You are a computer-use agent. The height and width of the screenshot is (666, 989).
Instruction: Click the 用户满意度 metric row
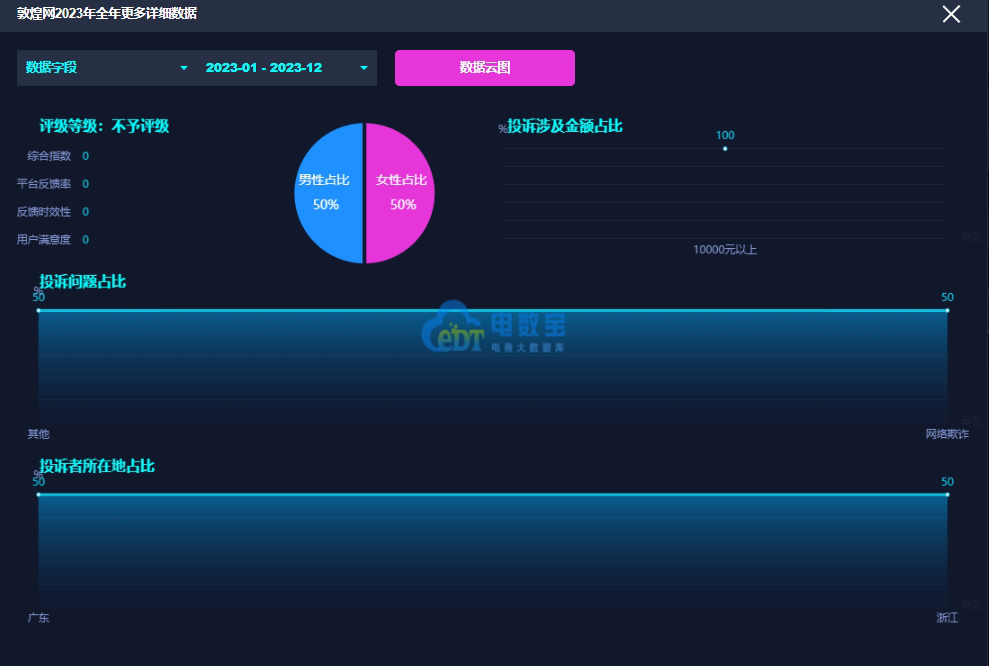point(50,240)
